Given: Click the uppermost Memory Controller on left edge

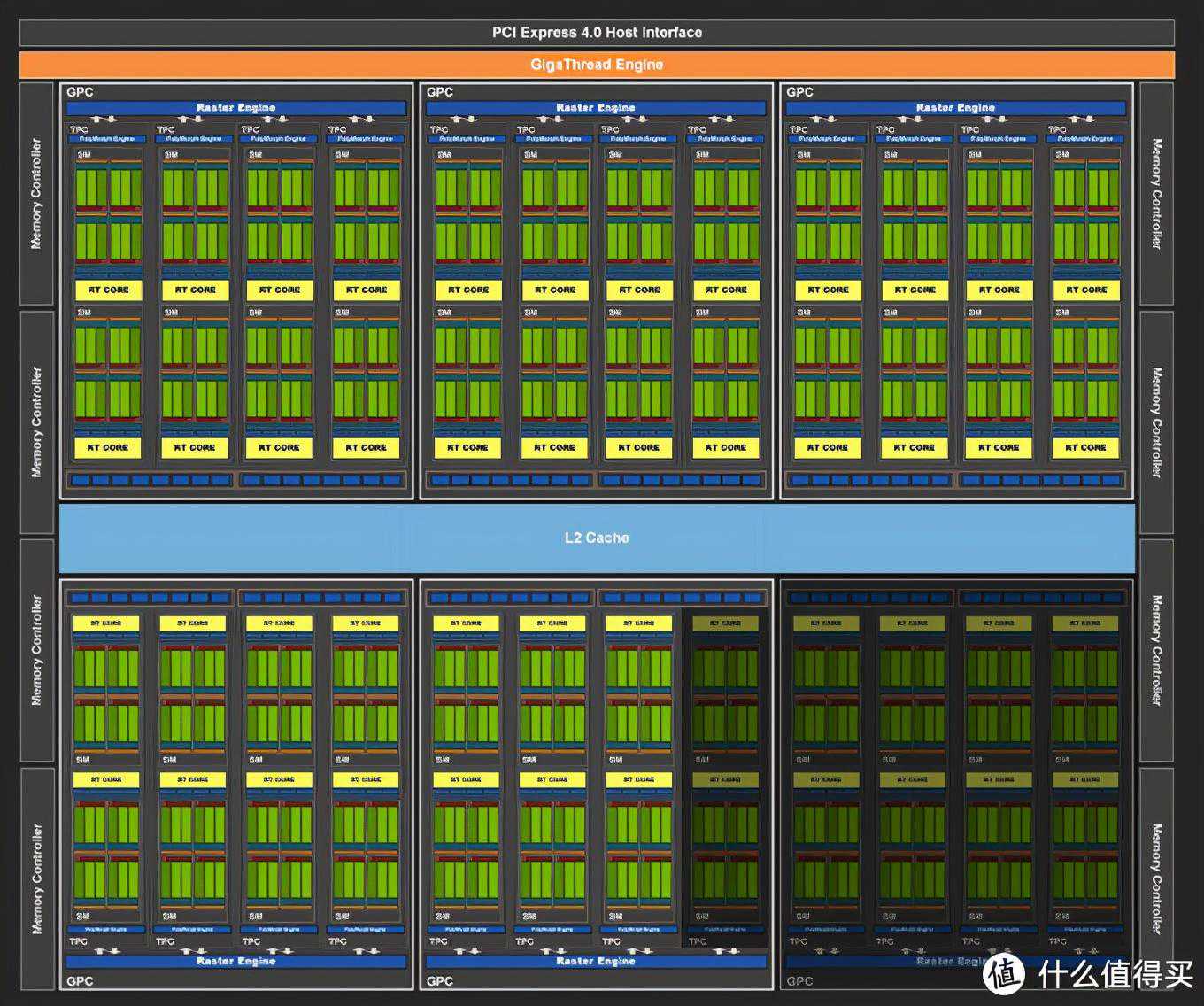Looking at the screenshot, I should [36, 193].
